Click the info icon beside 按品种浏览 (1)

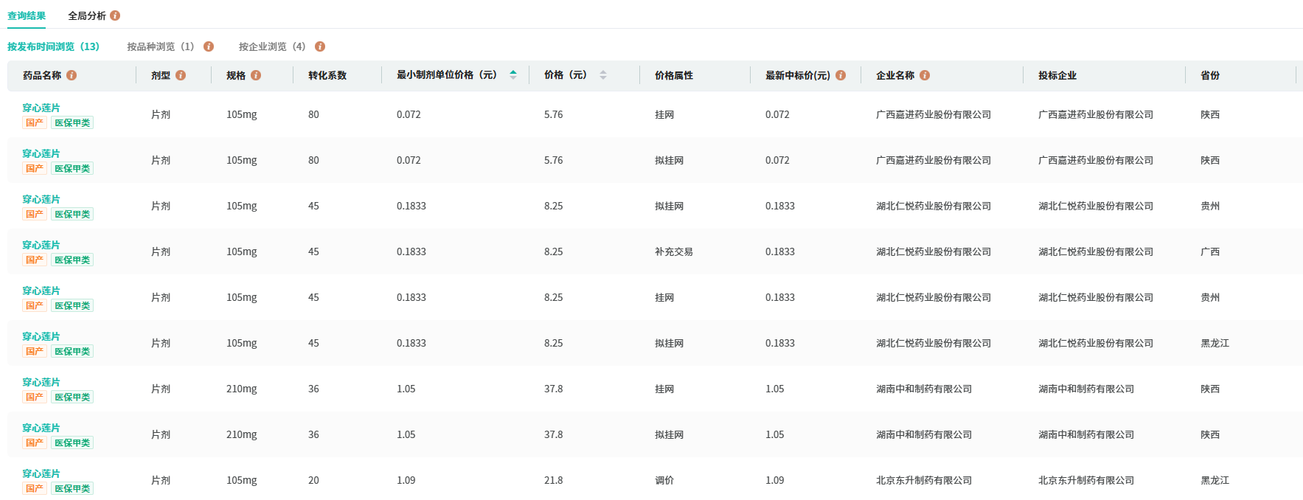[208, 47]
